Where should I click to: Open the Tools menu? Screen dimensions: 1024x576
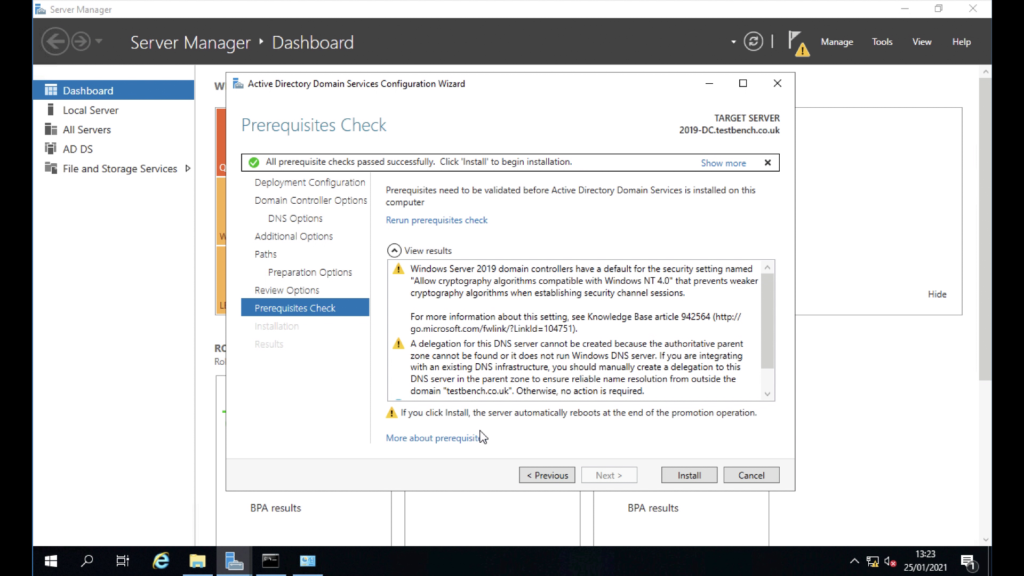(882, 42)
